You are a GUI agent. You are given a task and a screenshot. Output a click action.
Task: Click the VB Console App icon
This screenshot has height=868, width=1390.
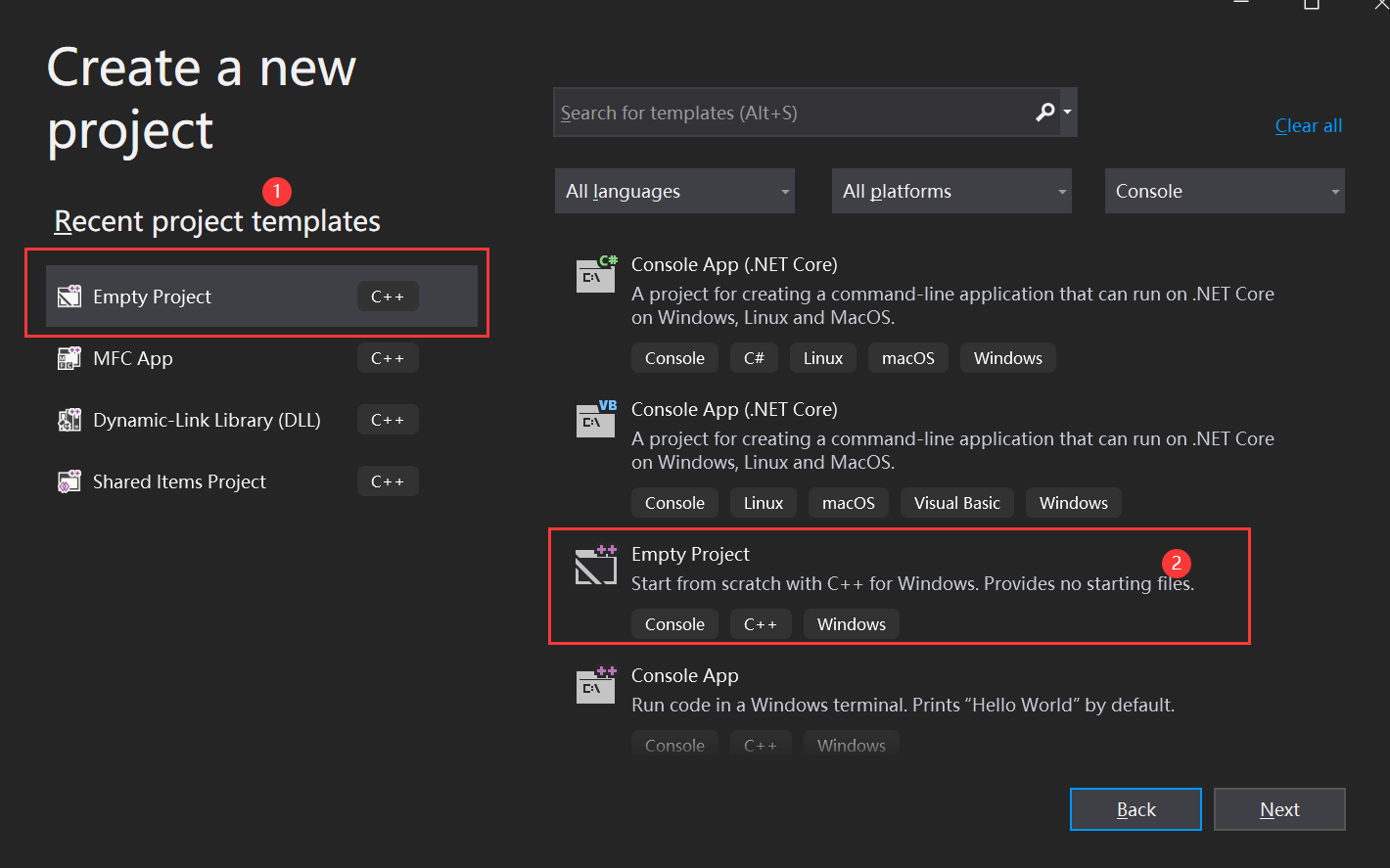(x=596, y=419)
